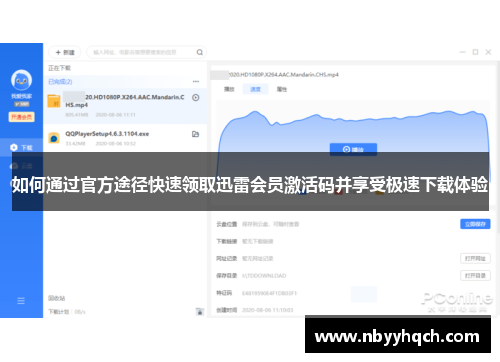Click the TDDOWNLOAD save directory path

(x=264, y=276)
